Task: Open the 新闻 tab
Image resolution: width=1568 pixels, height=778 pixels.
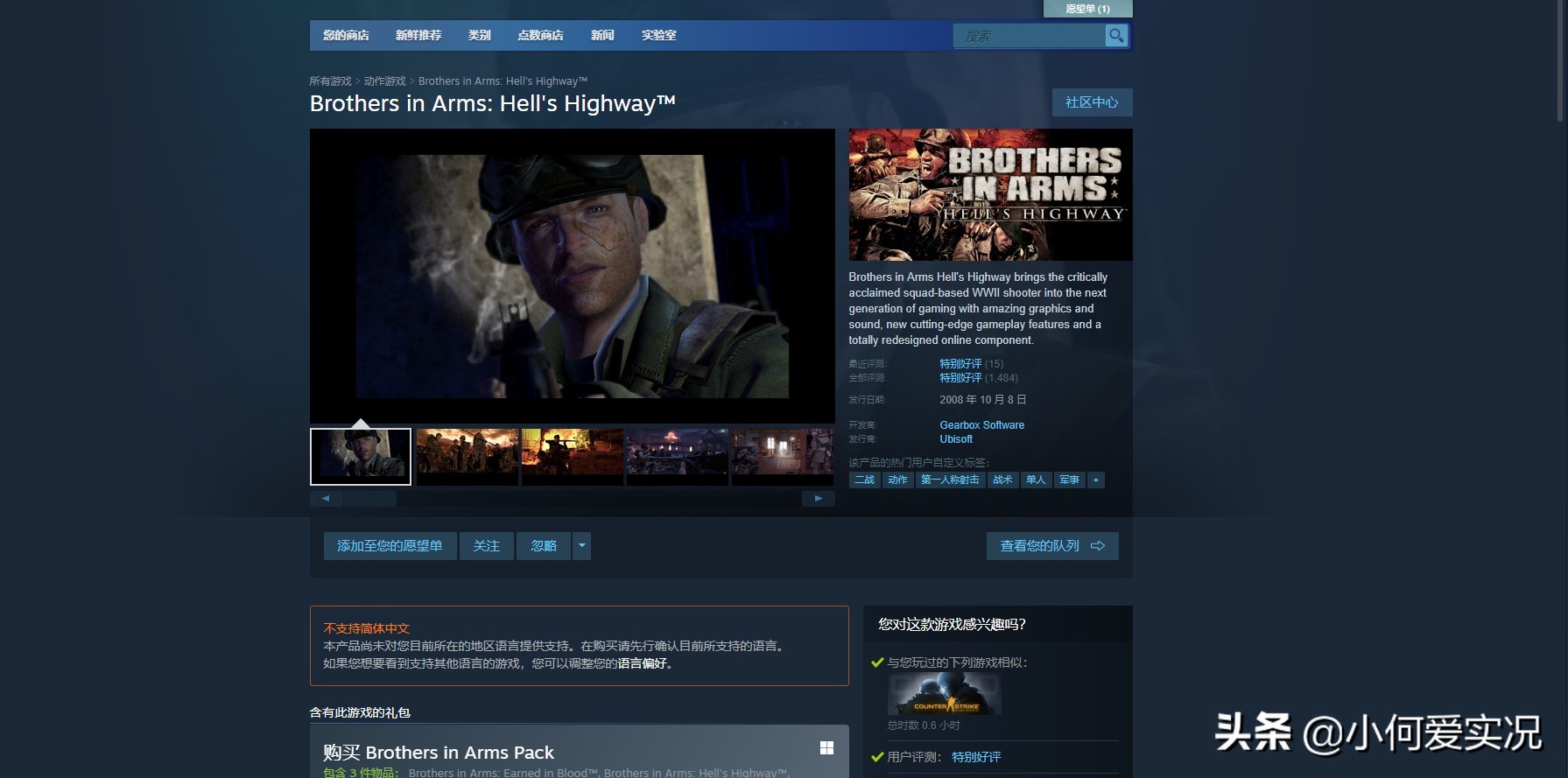Action: [x=602, y=35]
